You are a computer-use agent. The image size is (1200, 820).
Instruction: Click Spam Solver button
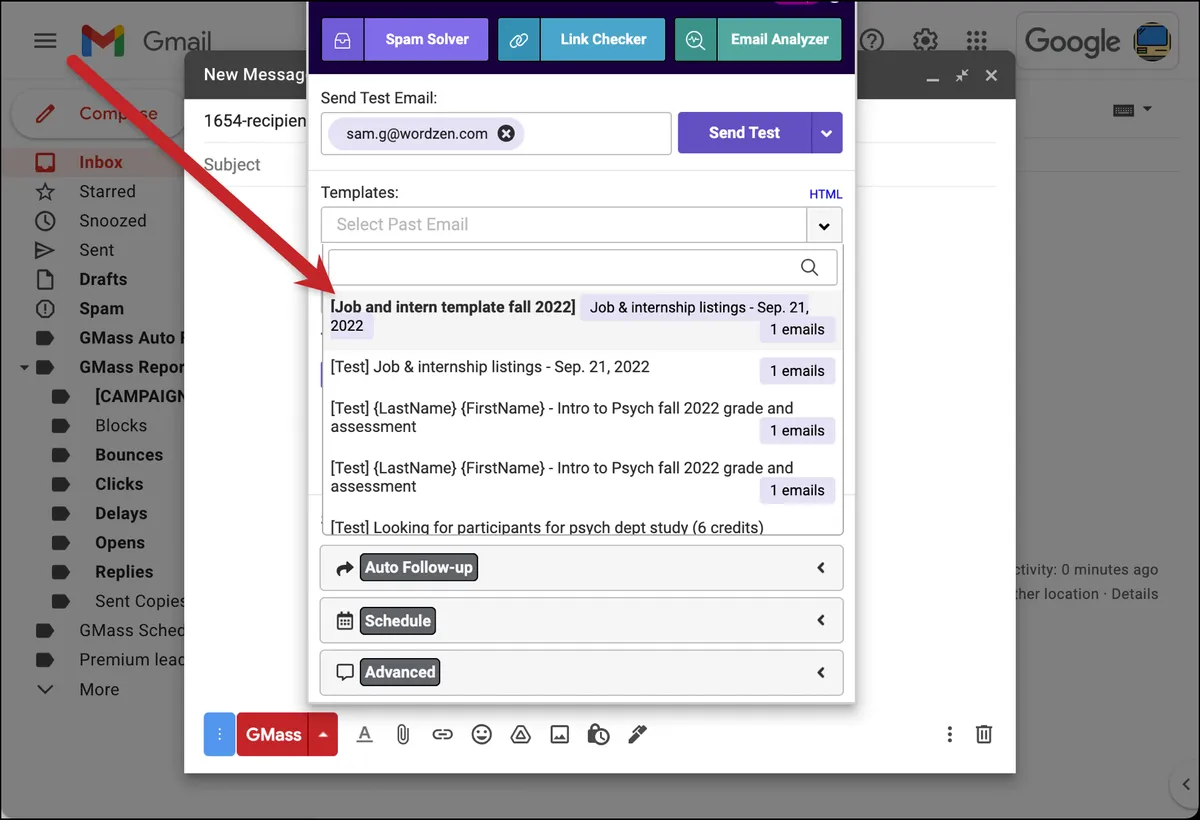pyautogui.click(x=427, y=40)
